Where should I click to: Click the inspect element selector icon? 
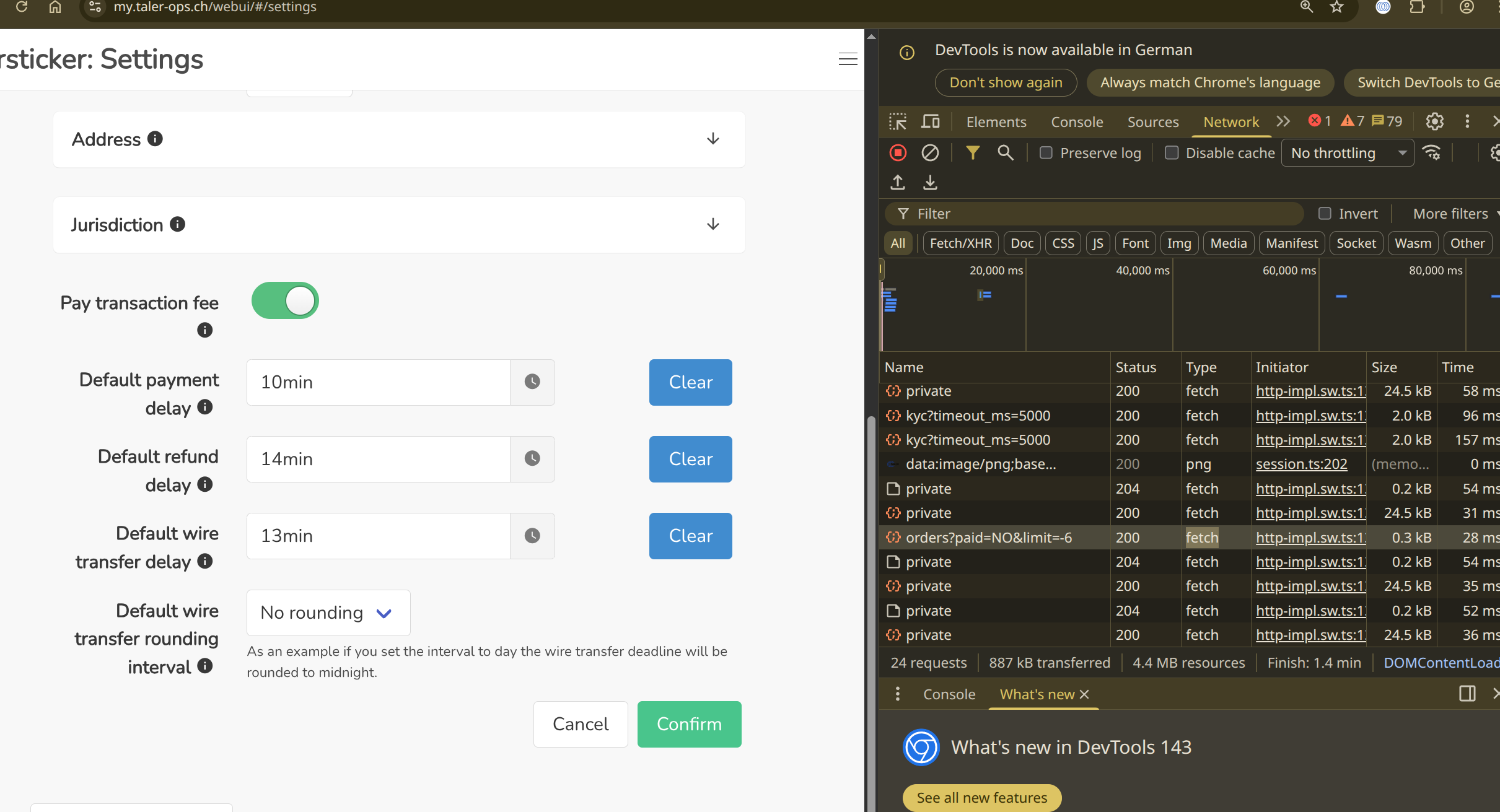[x=897, y=121]
